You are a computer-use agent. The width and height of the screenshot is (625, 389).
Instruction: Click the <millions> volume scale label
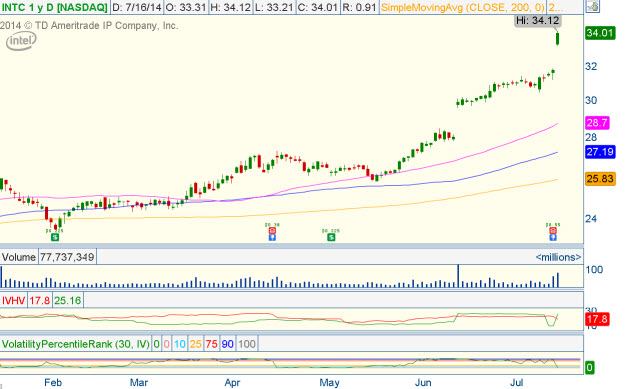(558, 257)
